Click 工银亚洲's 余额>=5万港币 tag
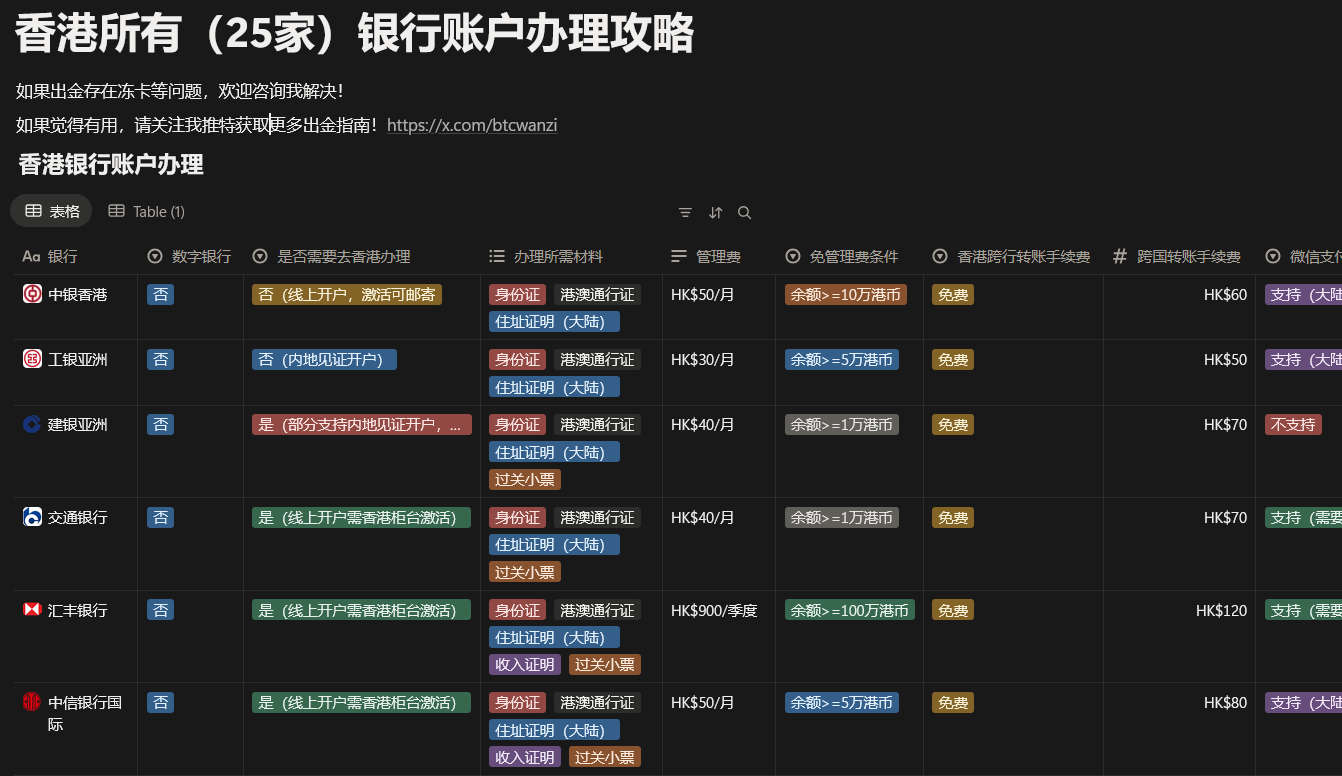 pyautogui.click(x=842, y=359)
